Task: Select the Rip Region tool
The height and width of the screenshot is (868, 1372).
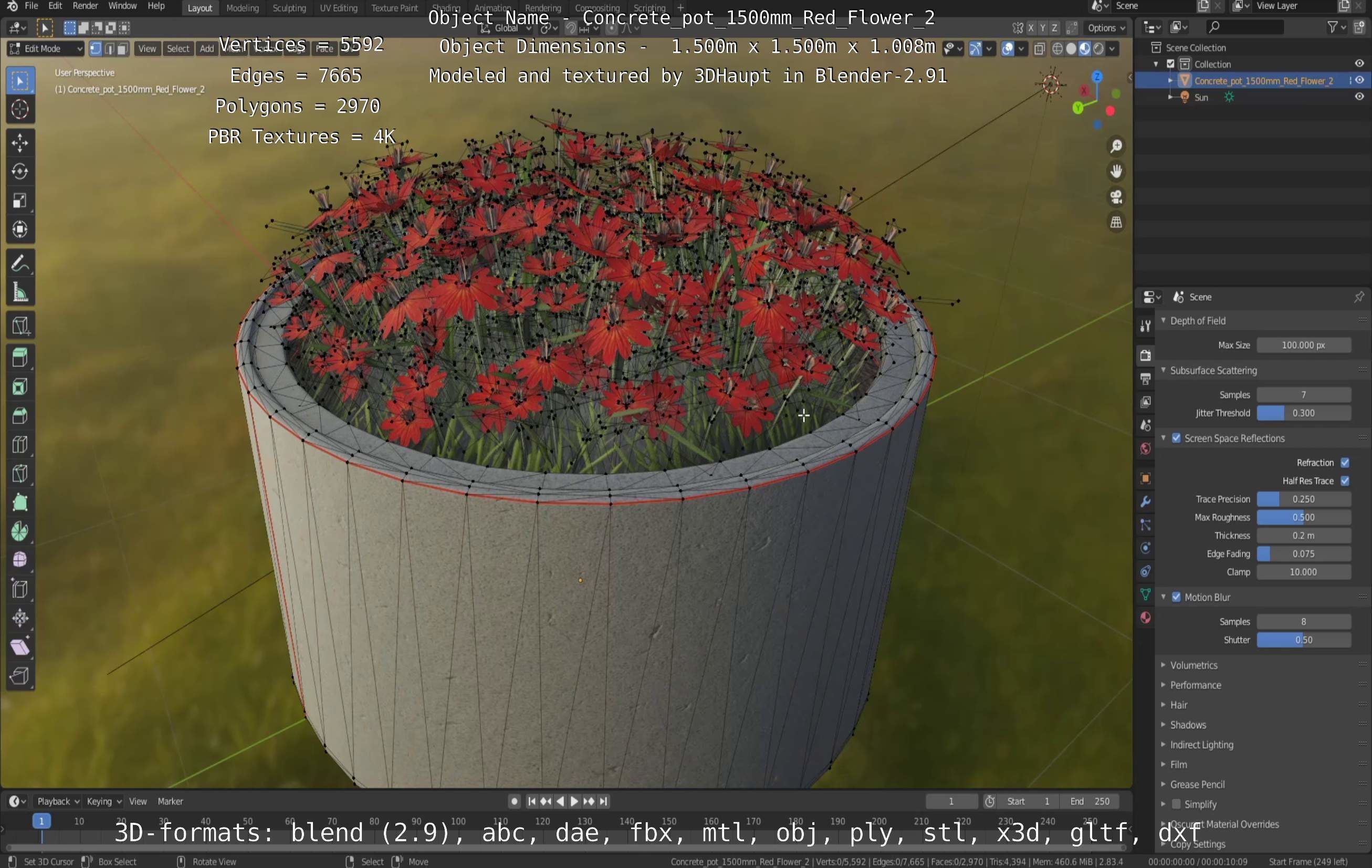Action: click(20, 676)
